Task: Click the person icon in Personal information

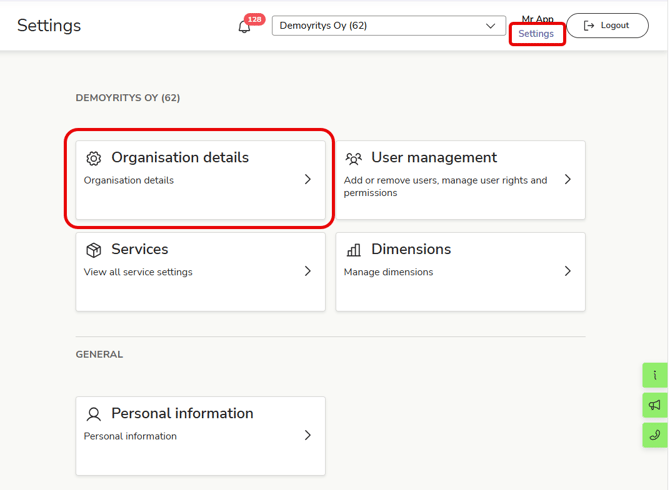Action: point(94,414)
